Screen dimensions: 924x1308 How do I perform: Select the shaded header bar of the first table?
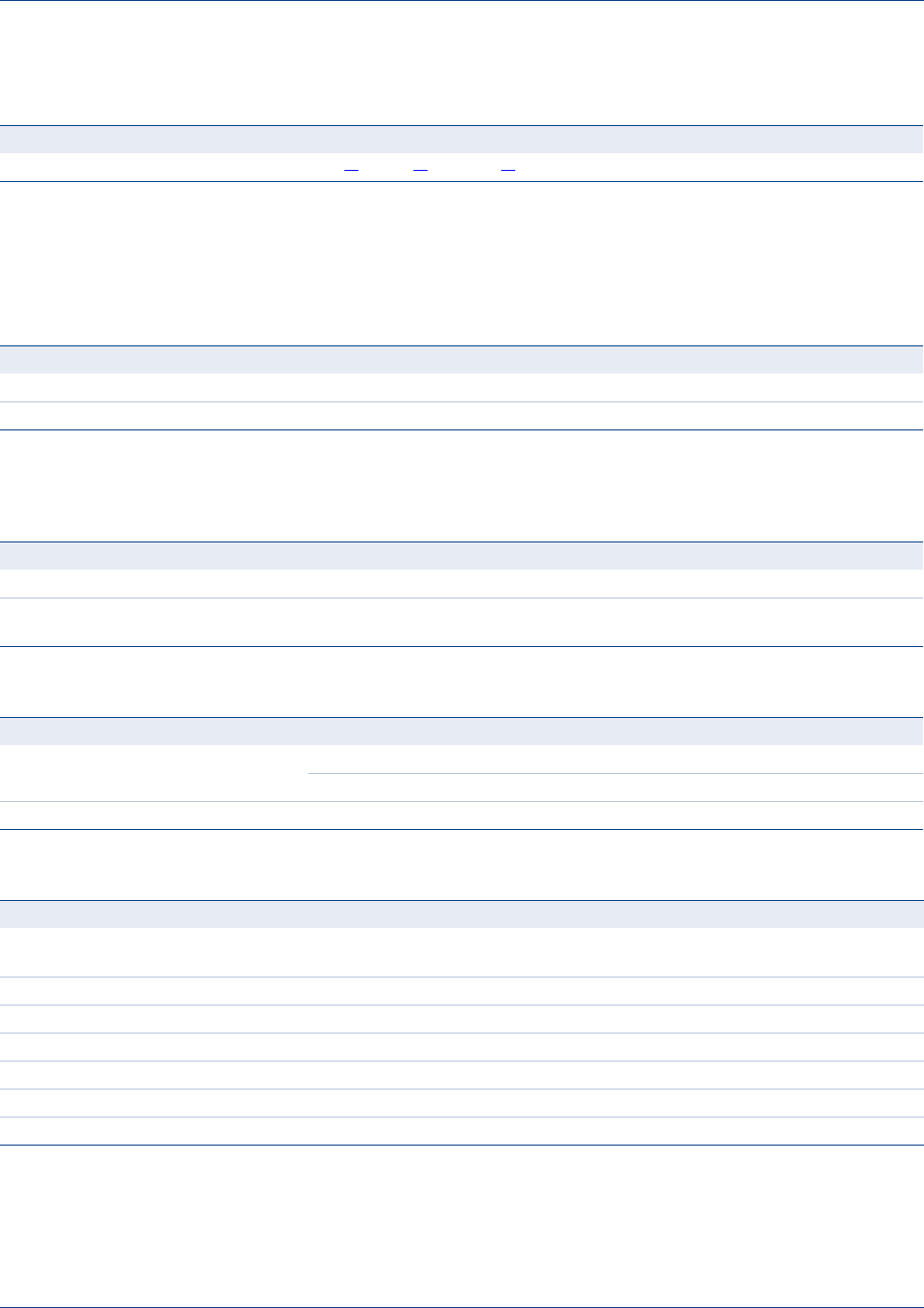(x=462, y=139)
